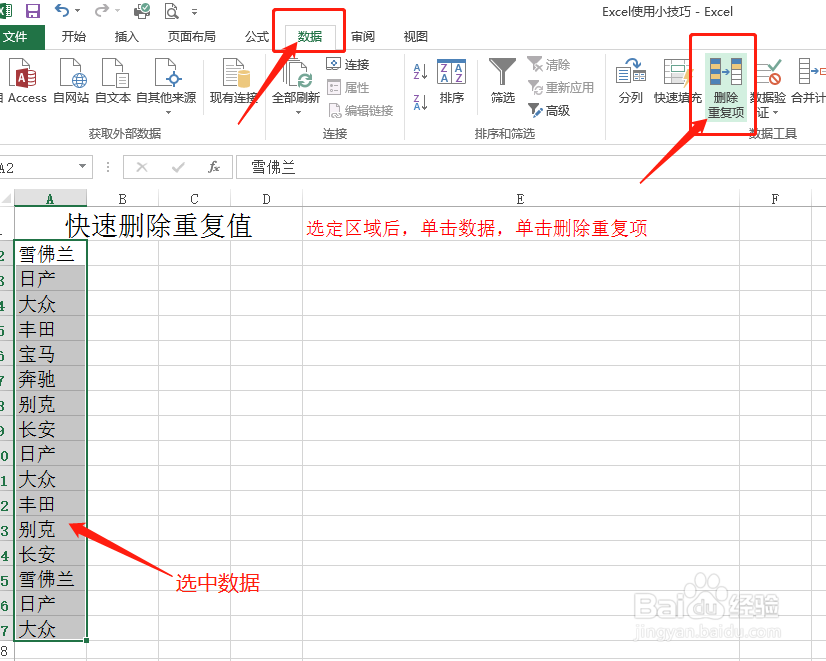Switch to the 公式 ribbon tab
The width and height of the screenshot is (826, 661).
(x=257, y=36)
